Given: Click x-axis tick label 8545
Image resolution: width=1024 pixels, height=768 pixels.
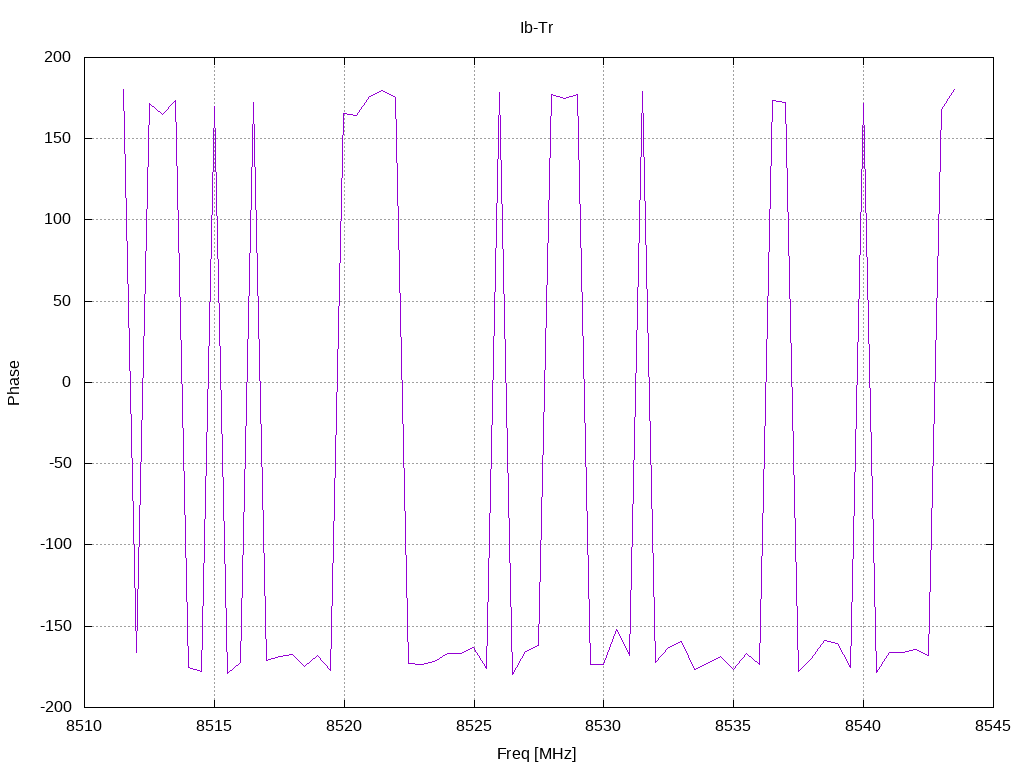Looking at the screenshot, I should click(x=993, y=726).
